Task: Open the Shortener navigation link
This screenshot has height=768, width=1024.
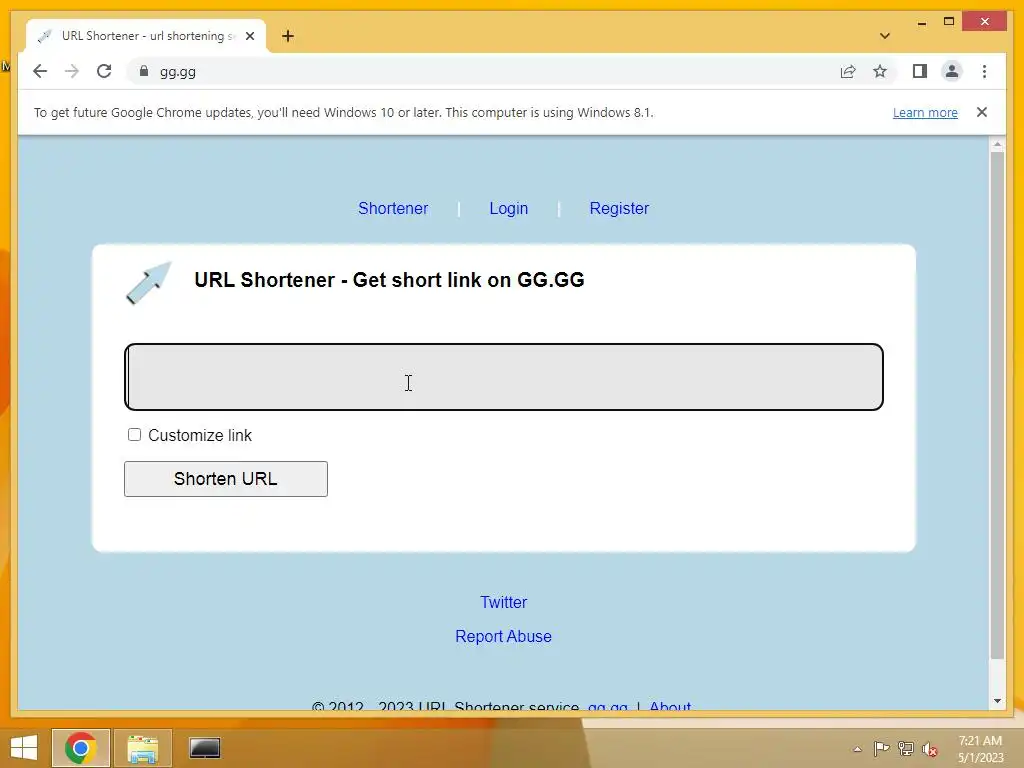Action: [x=393, y=208]
